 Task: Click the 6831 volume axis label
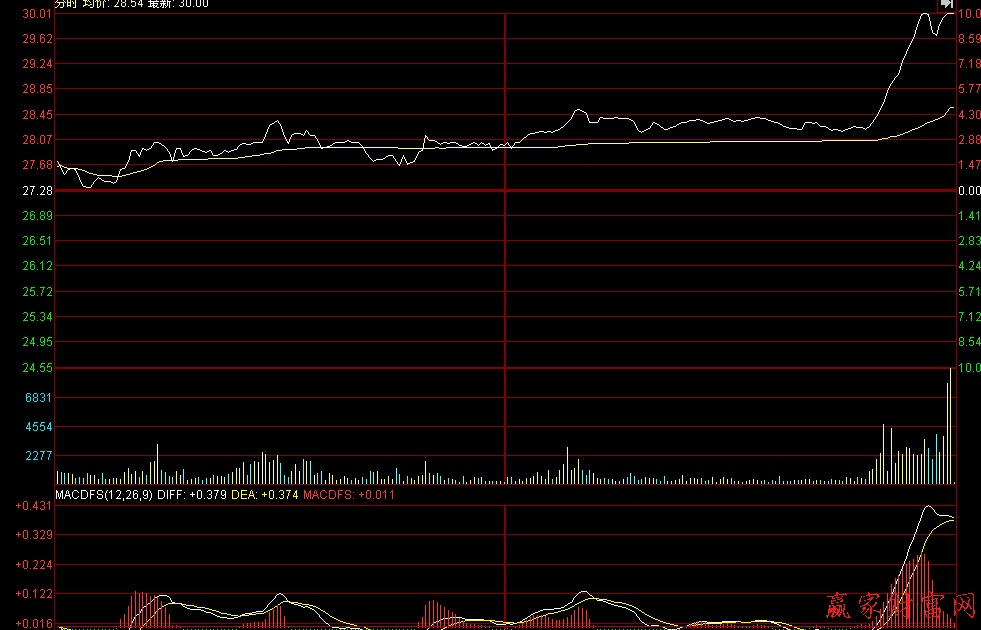point(39,397)
